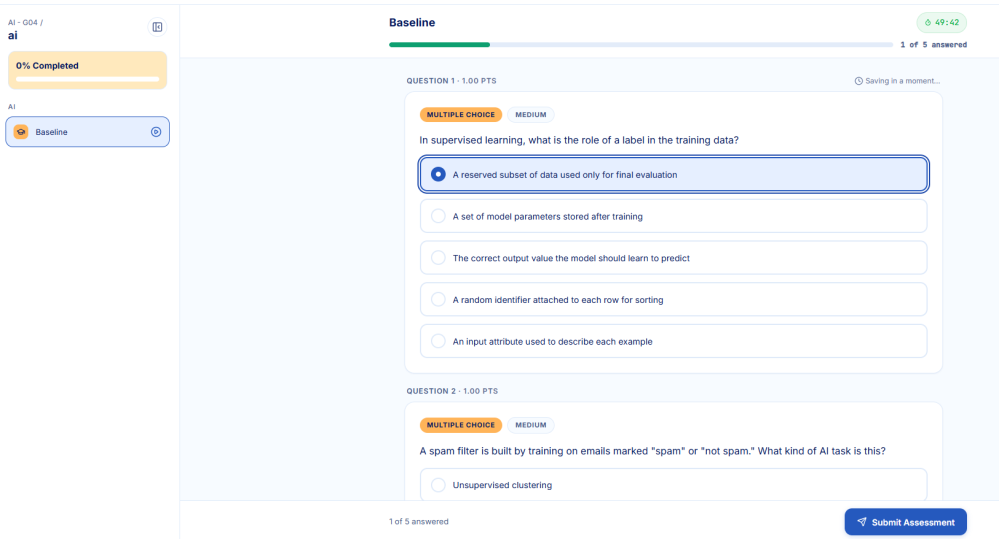This screenshot has height=539, width=999.
Task: Click the timer icon showing 49:42
Action: (x=928, y=22)
